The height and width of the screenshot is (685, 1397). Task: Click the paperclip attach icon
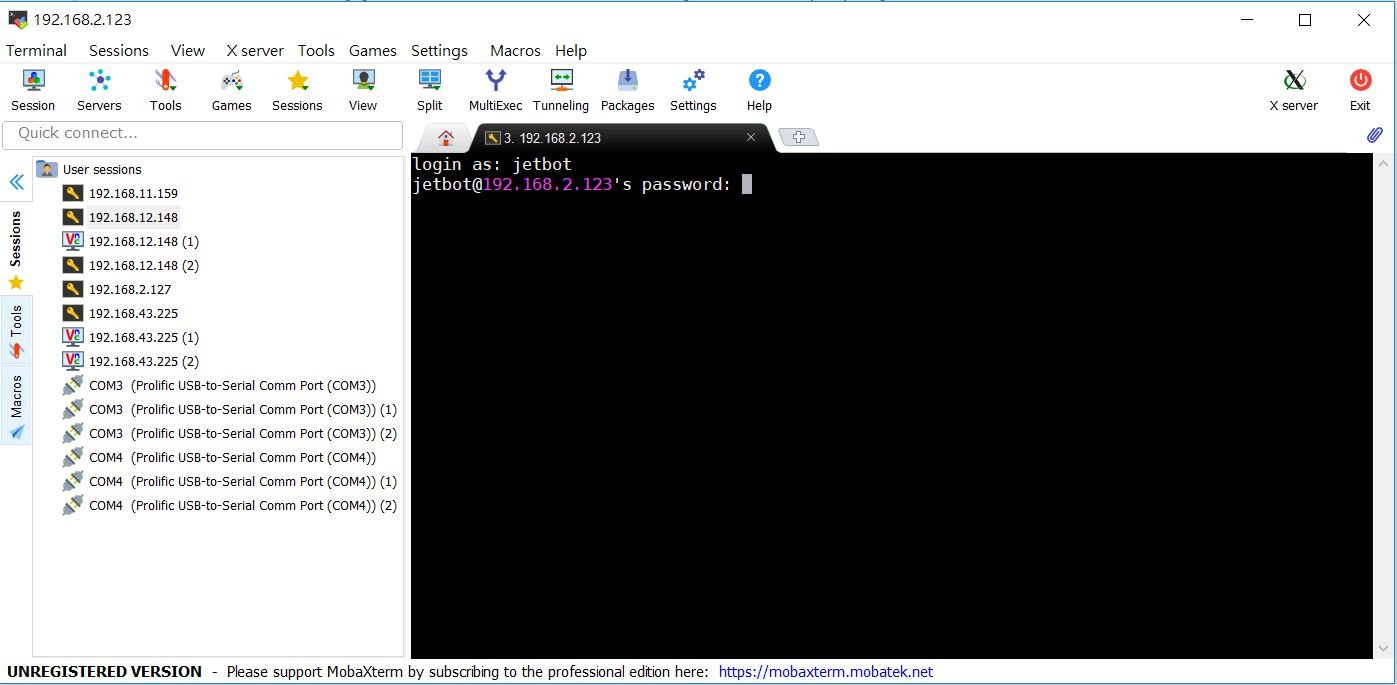(1375, 135)
